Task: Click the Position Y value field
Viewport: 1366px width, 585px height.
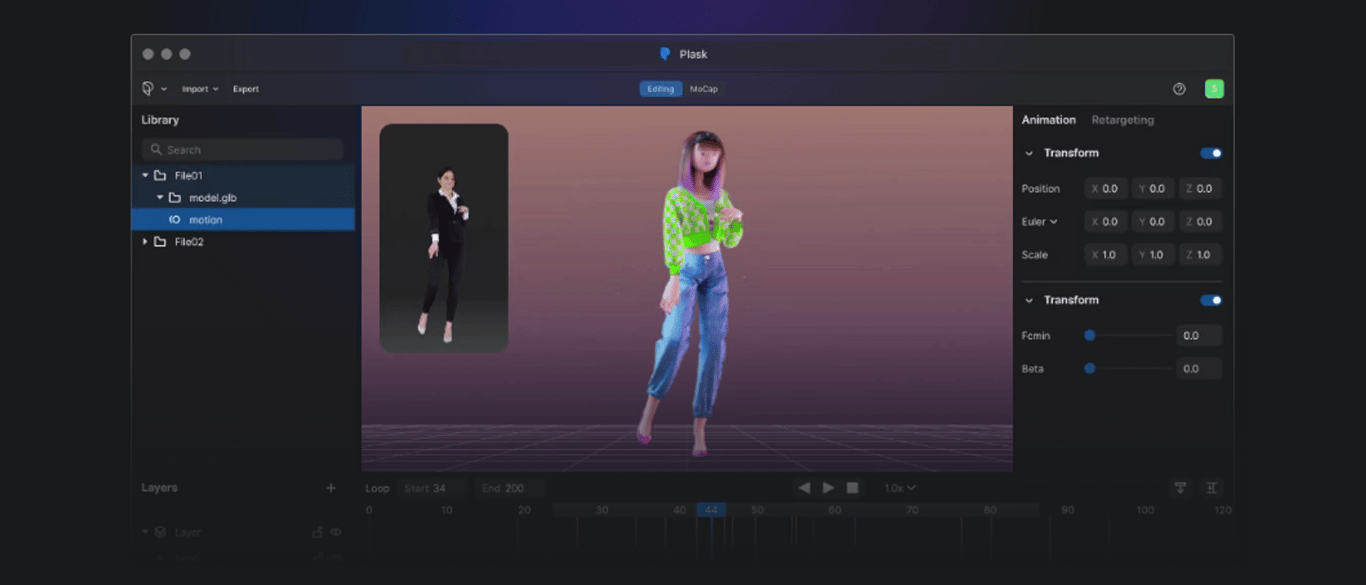Action: point(1153,188)
